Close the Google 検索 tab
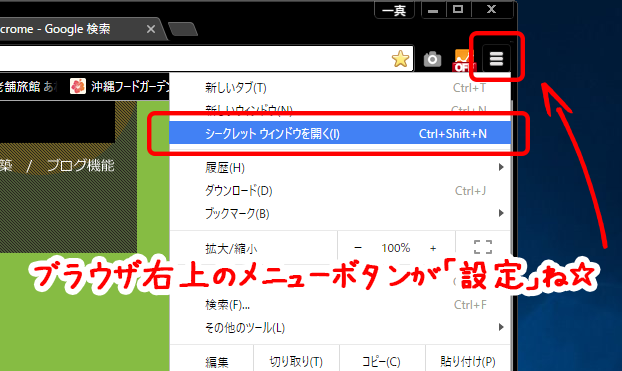This screenshot has height=371, width=622. (151, 29)
